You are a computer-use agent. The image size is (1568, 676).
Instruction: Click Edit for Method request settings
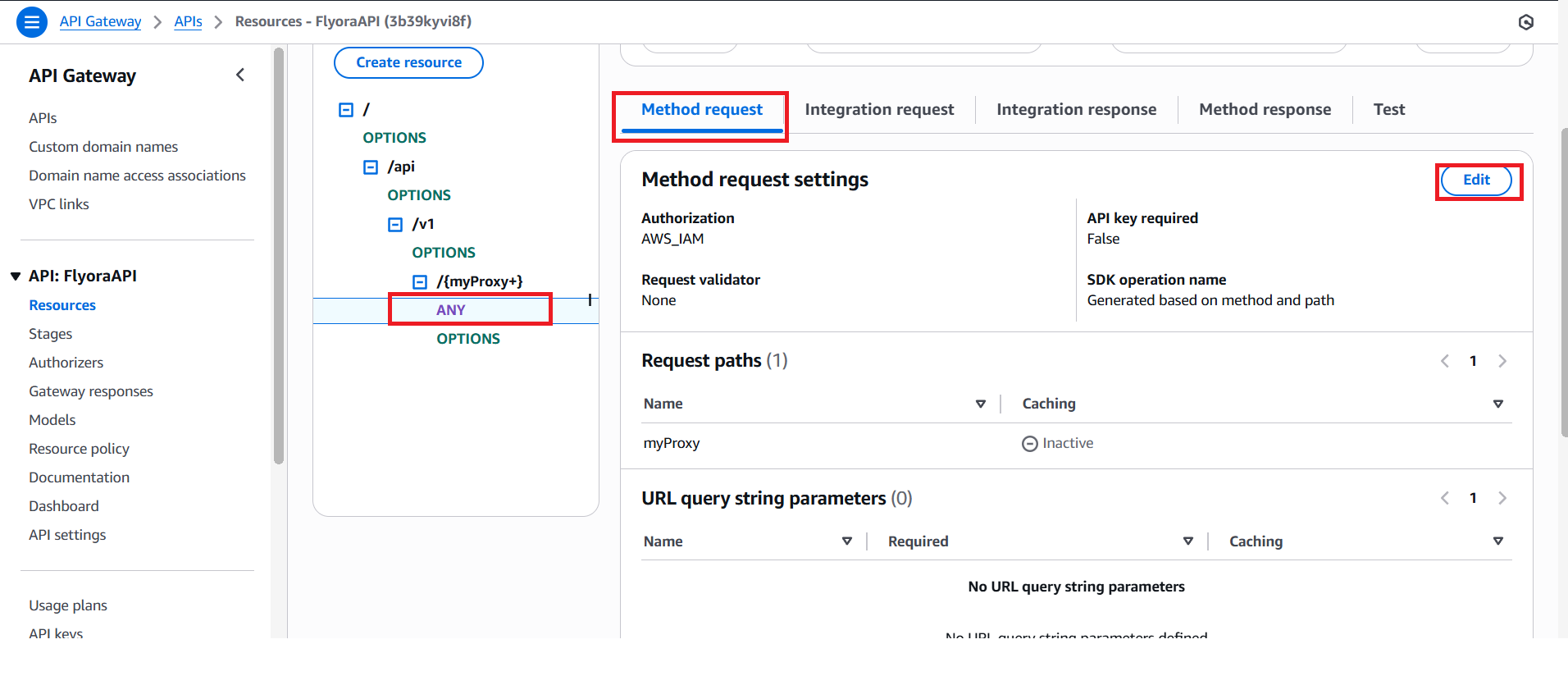(1476, 180)
